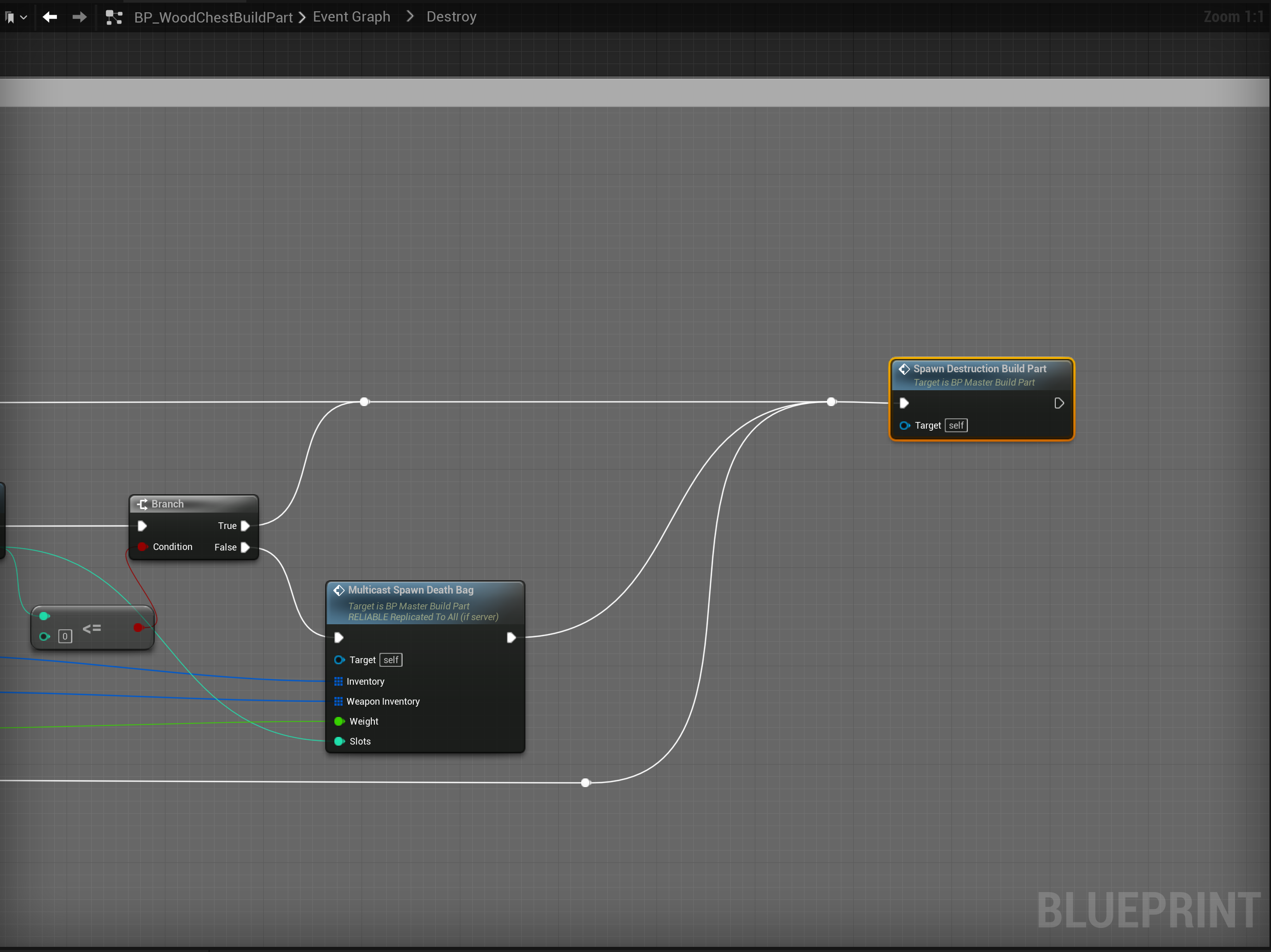Click the Branch node False output pin
This screenshot has width=1271, height=952.
245,547
